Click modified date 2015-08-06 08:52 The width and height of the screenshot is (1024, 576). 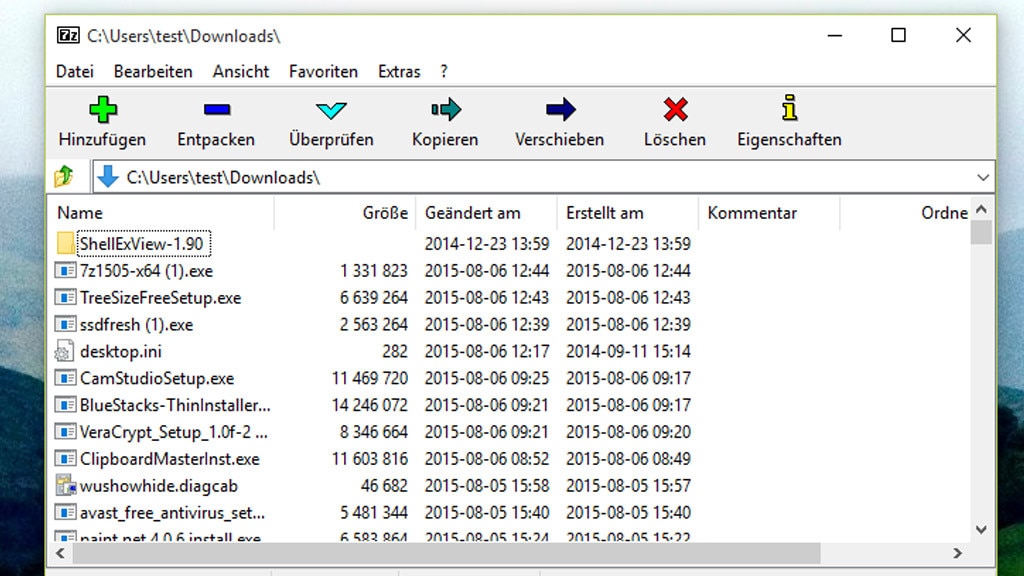point(487,458)
